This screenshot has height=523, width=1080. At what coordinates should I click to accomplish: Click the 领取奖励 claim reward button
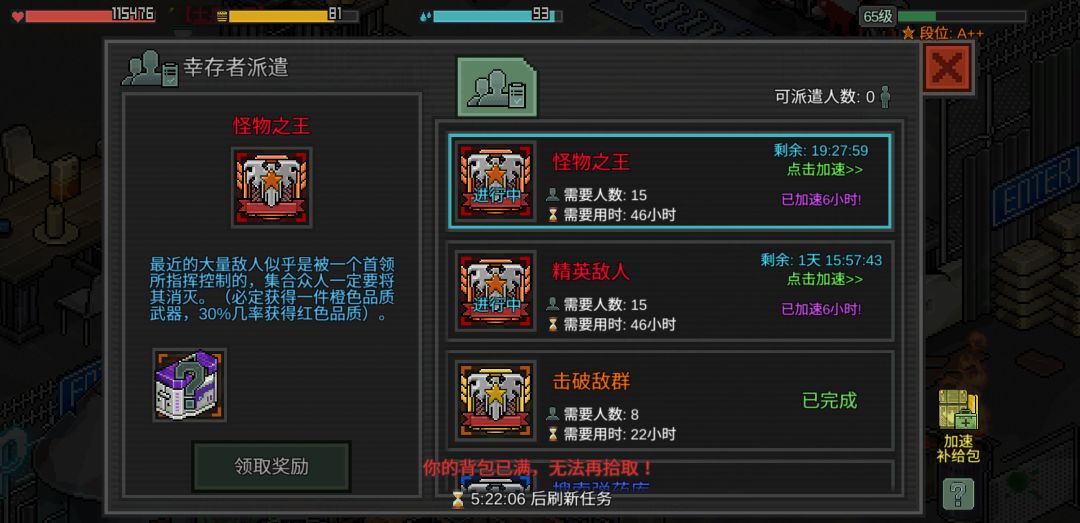coord(271,466)
